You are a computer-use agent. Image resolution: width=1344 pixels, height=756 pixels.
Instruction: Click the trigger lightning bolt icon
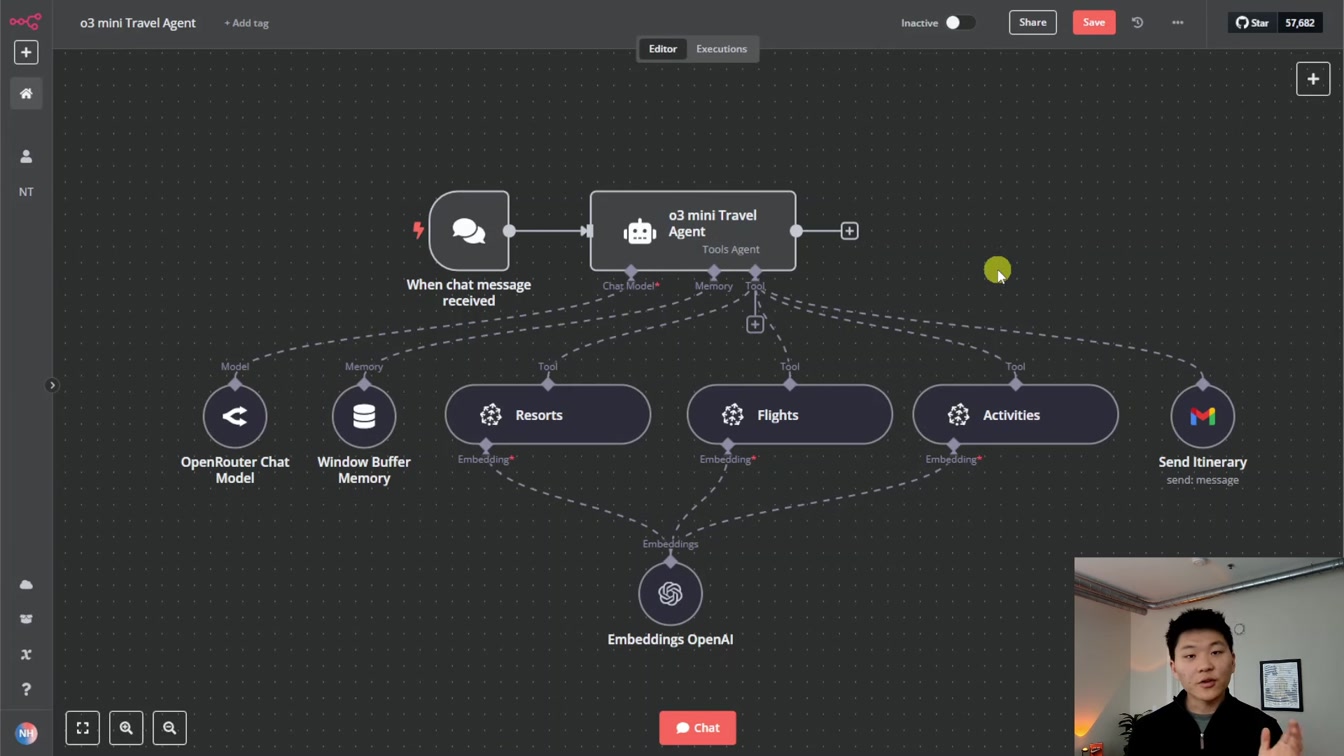pyautogui.click(x=418, y=231)
